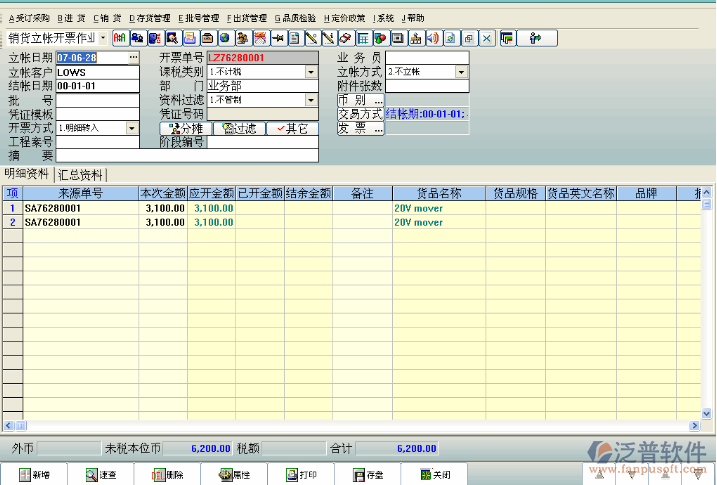
Task: Click the 其它 button
Action: pos(292,128)
